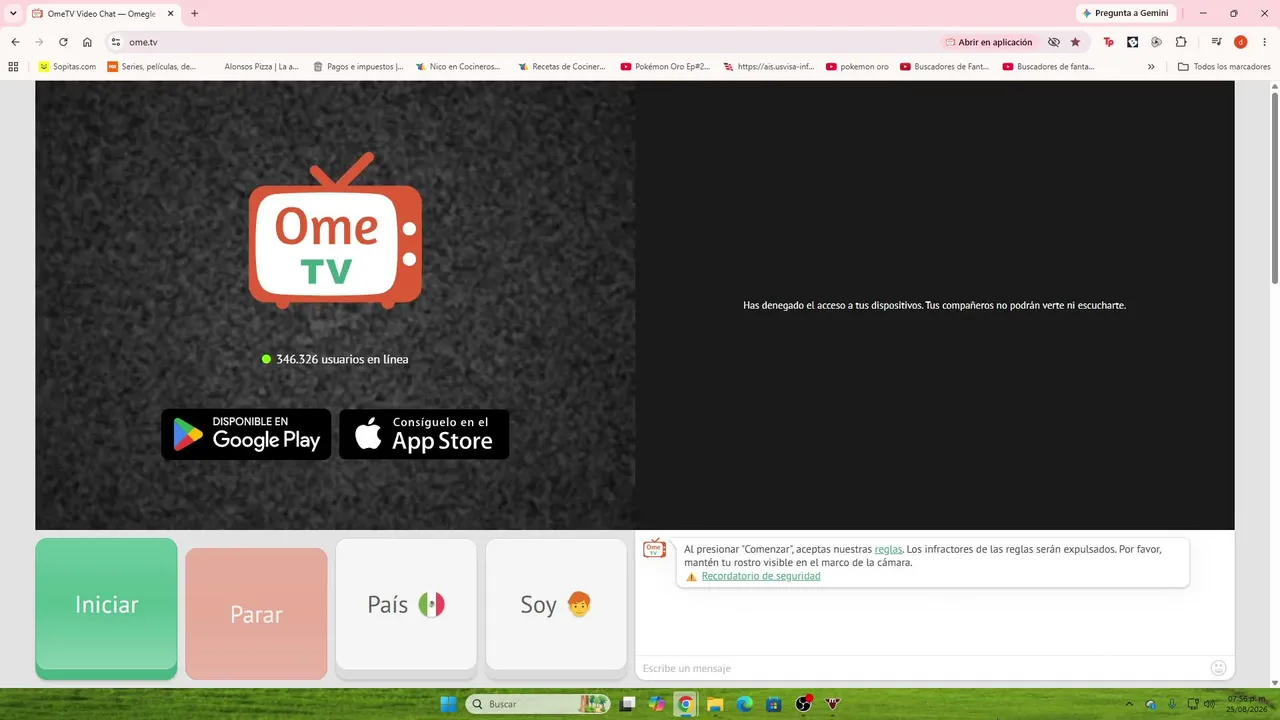
Task: Open the Series, películas bookmark
Action: (152, 67)
